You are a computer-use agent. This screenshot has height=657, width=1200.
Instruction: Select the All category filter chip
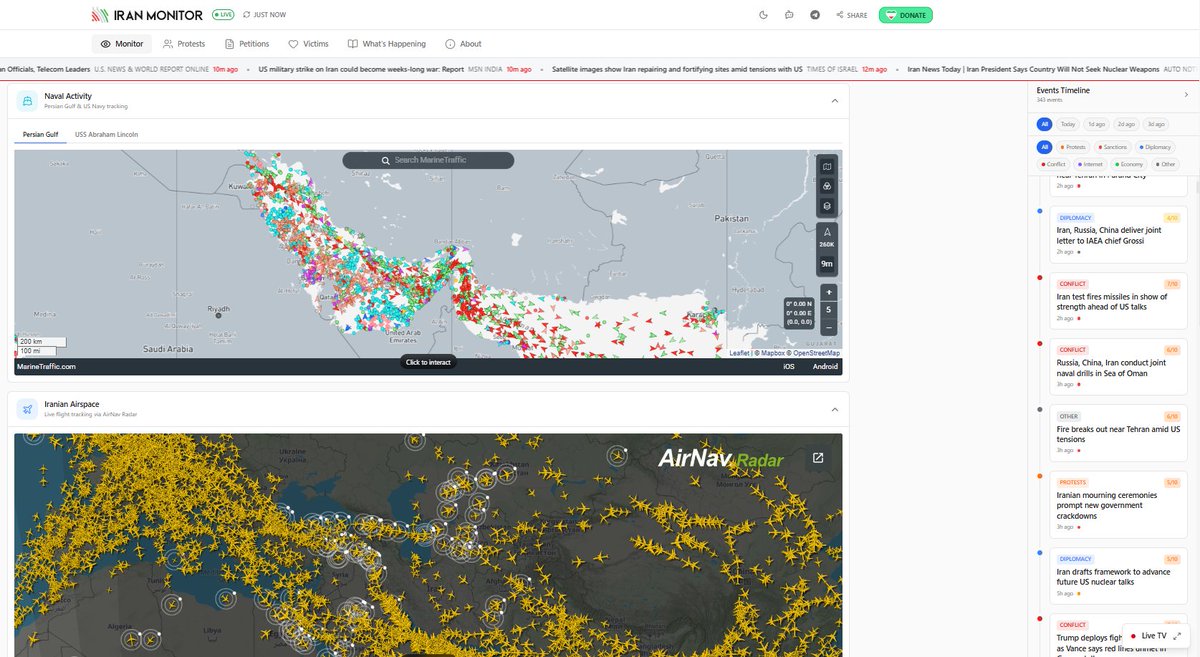coord(1044,147)
